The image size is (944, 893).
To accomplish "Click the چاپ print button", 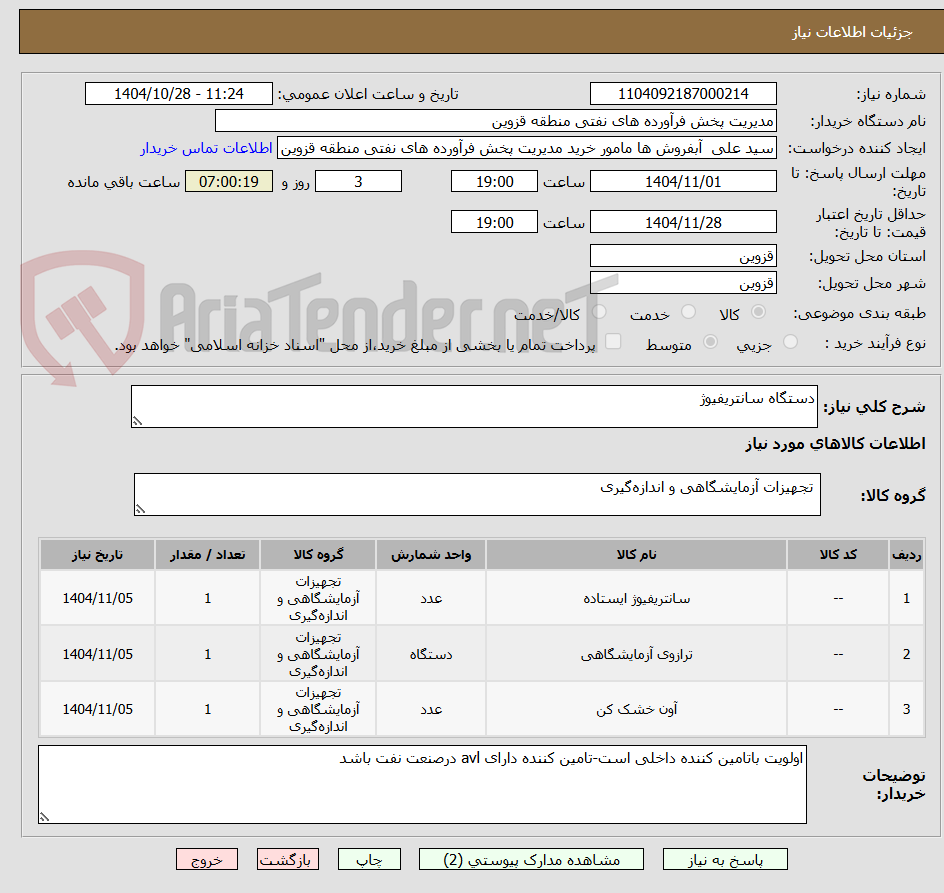I will 369,859.
